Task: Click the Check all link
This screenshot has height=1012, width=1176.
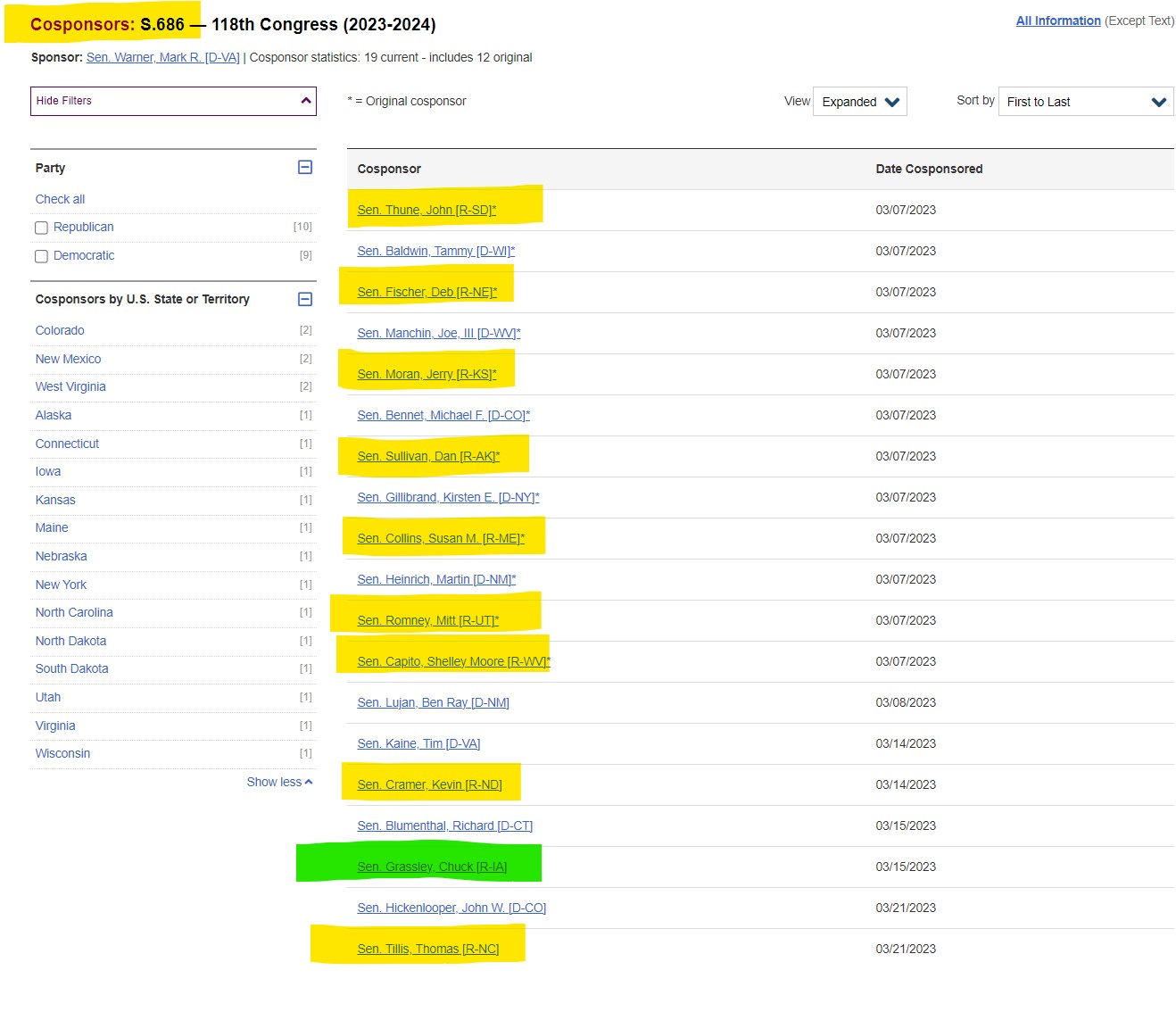Action: [60, 199]
